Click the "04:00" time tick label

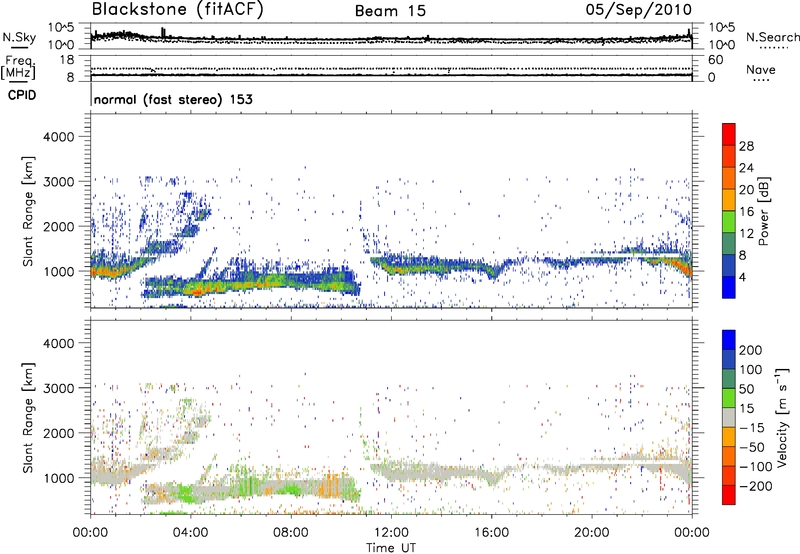pyautogui.click(x=191, y=533)
